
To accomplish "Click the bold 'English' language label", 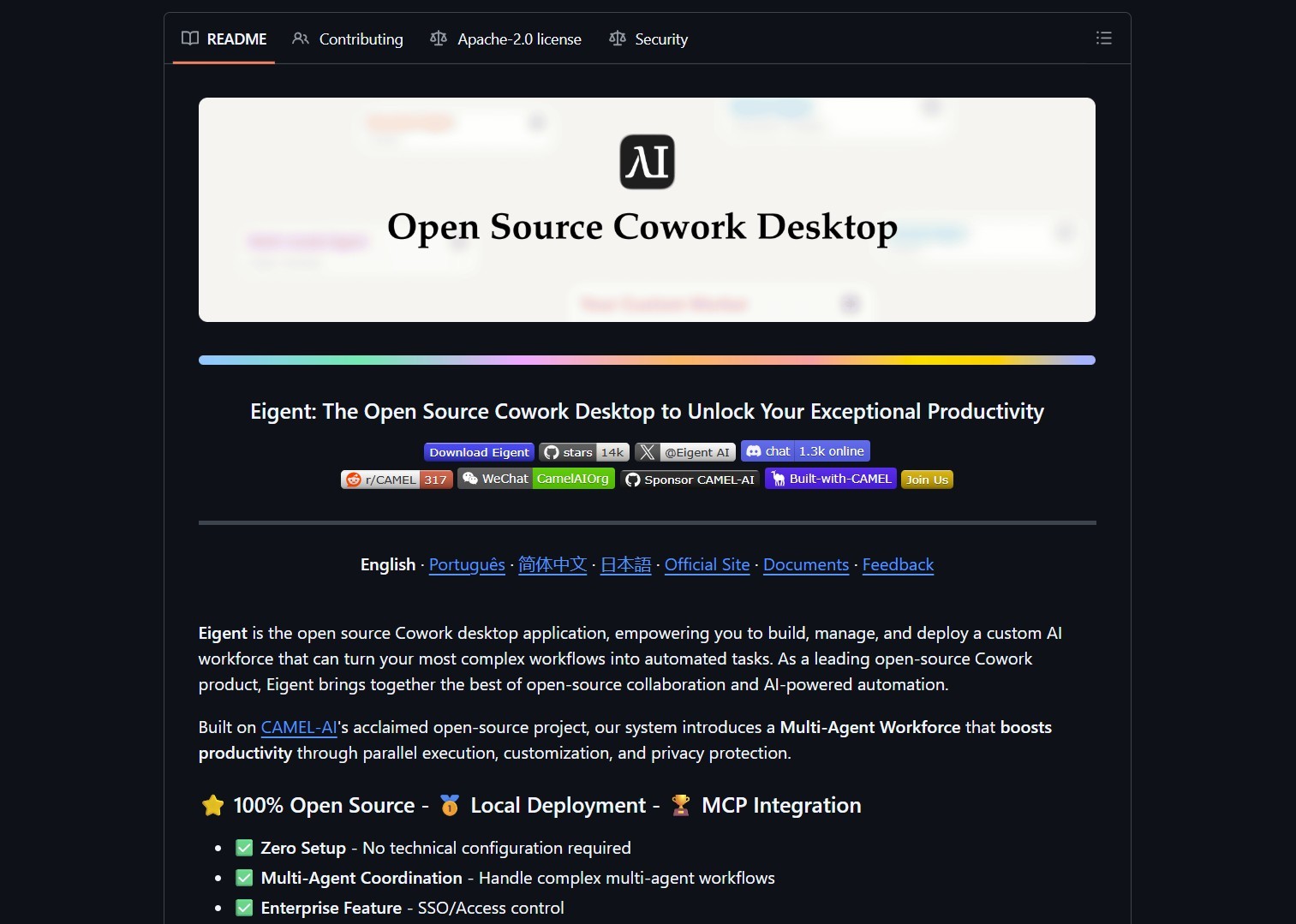I will pos(388,565).
